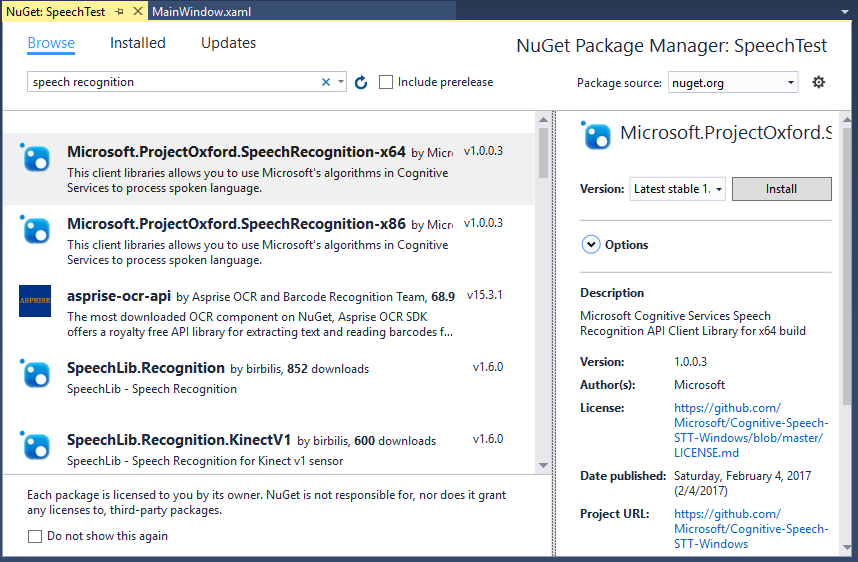The height and width of the screenshot is (562, 858).
Task: Click SpeechLib.Recognition version v1.6.0
Action: [488, 367]
